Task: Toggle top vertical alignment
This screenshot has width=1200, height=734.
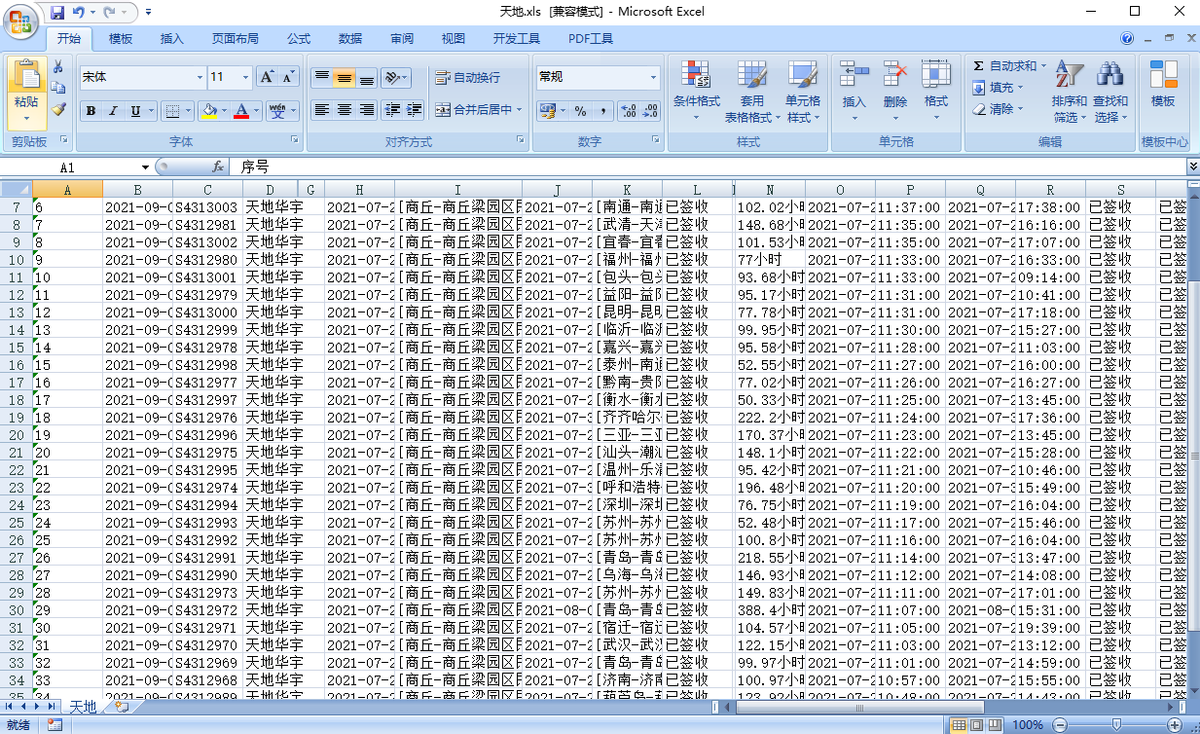Action: click(321, 77)
